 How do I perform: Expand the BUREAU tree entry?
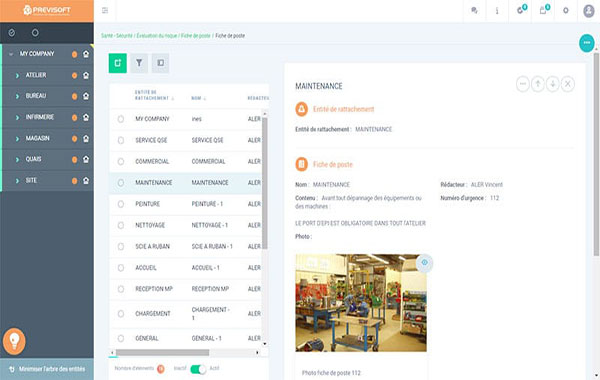point(17,96)
